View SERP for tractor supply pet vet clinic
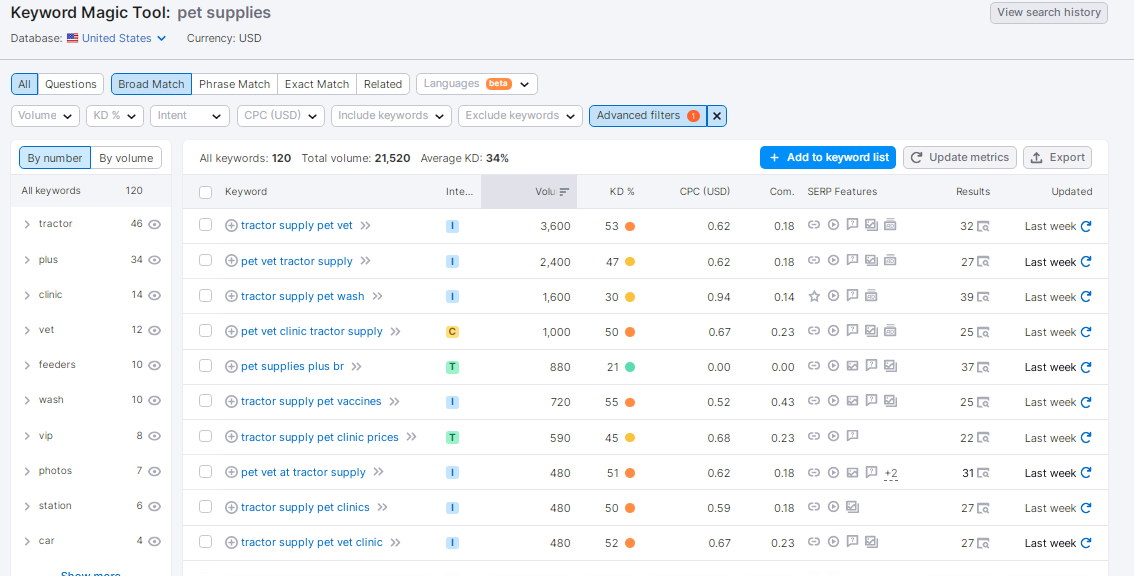The image size is (1134, 576). point(984,543)
